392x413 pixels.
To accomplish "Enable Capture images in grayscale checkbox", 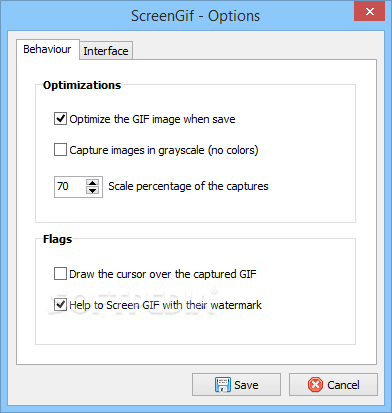I will click(60, 150).
